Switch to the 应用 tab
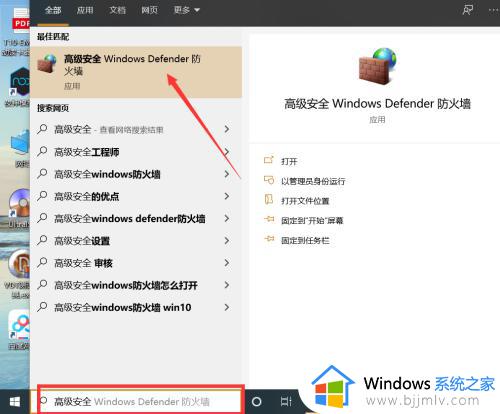 (x=85, y=10)
